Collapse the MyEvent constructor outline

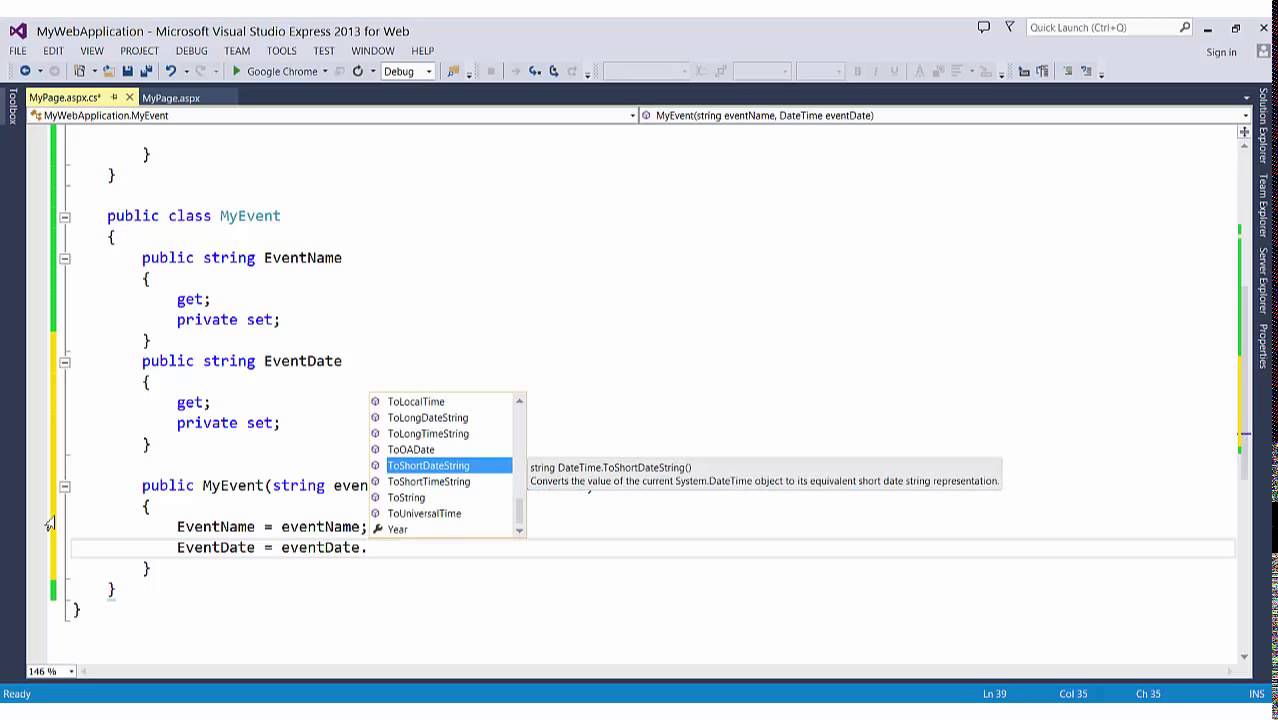(65, 486)
